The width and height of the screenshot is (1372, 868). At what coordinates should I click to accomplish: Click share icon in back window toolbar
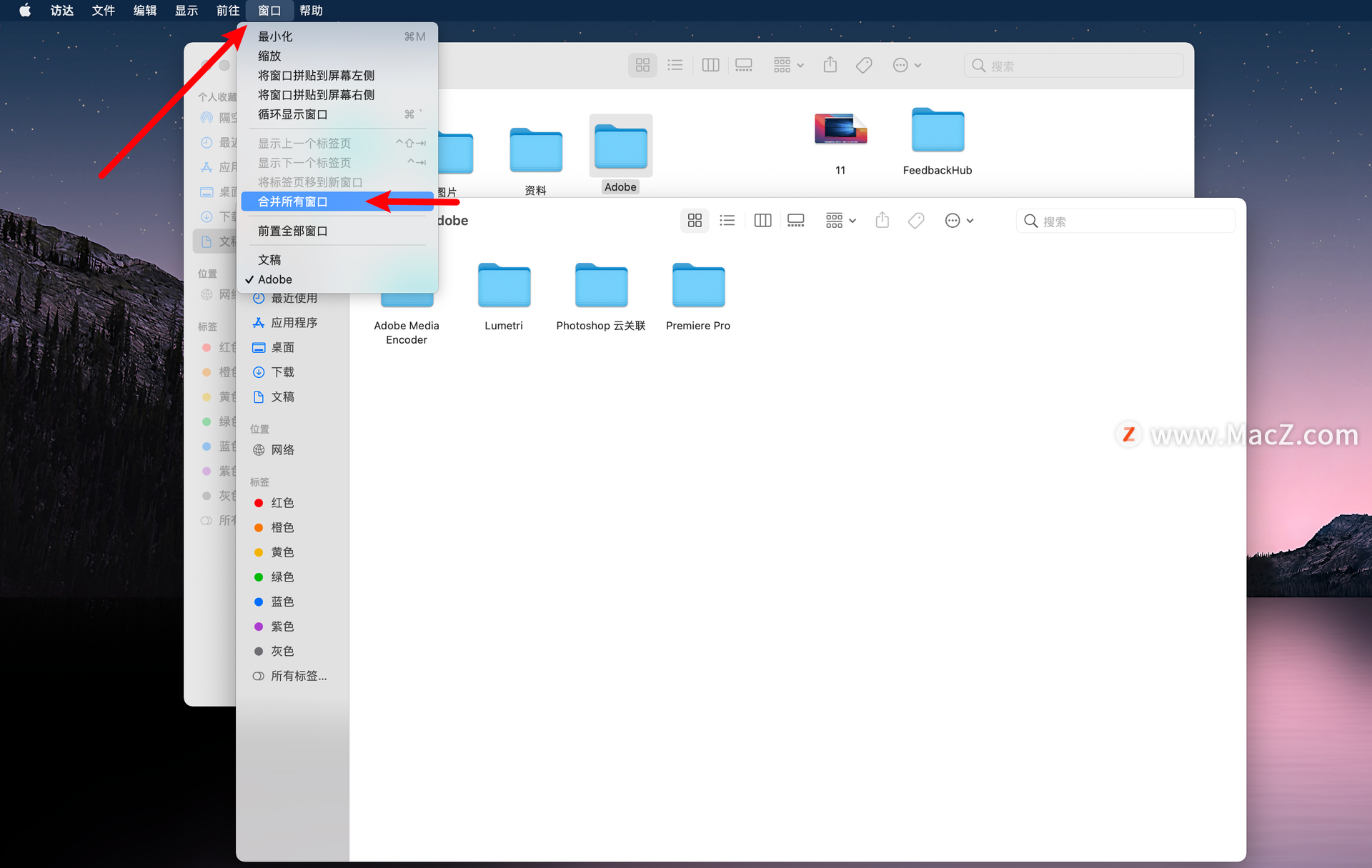coord(830,65)
